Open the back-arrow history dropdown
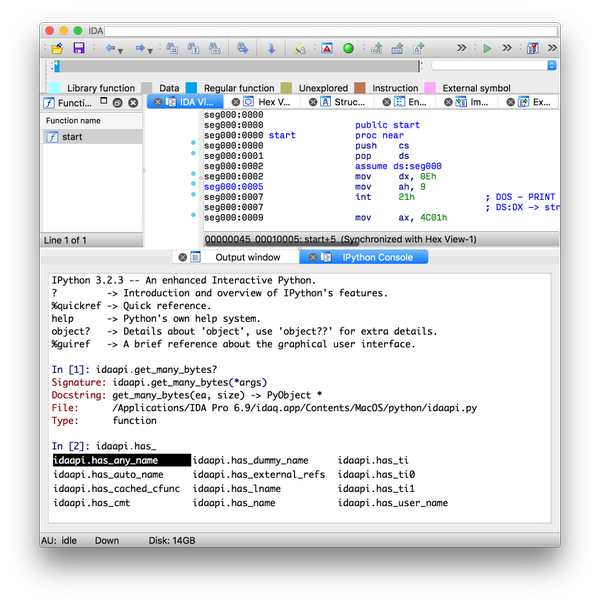The width and height of the screenshot is (600, 604). coord(120,51)
